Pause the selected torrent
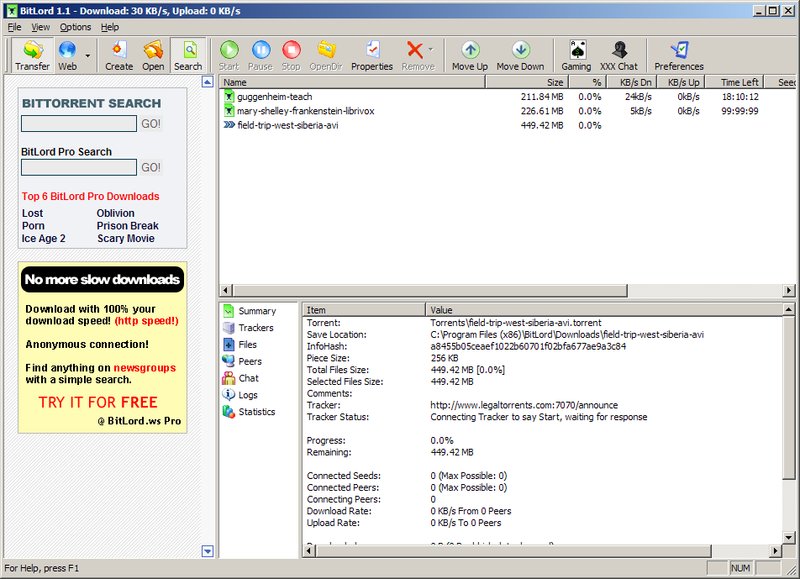This screenshot has height=579, width=800. [x=260, y=55]
